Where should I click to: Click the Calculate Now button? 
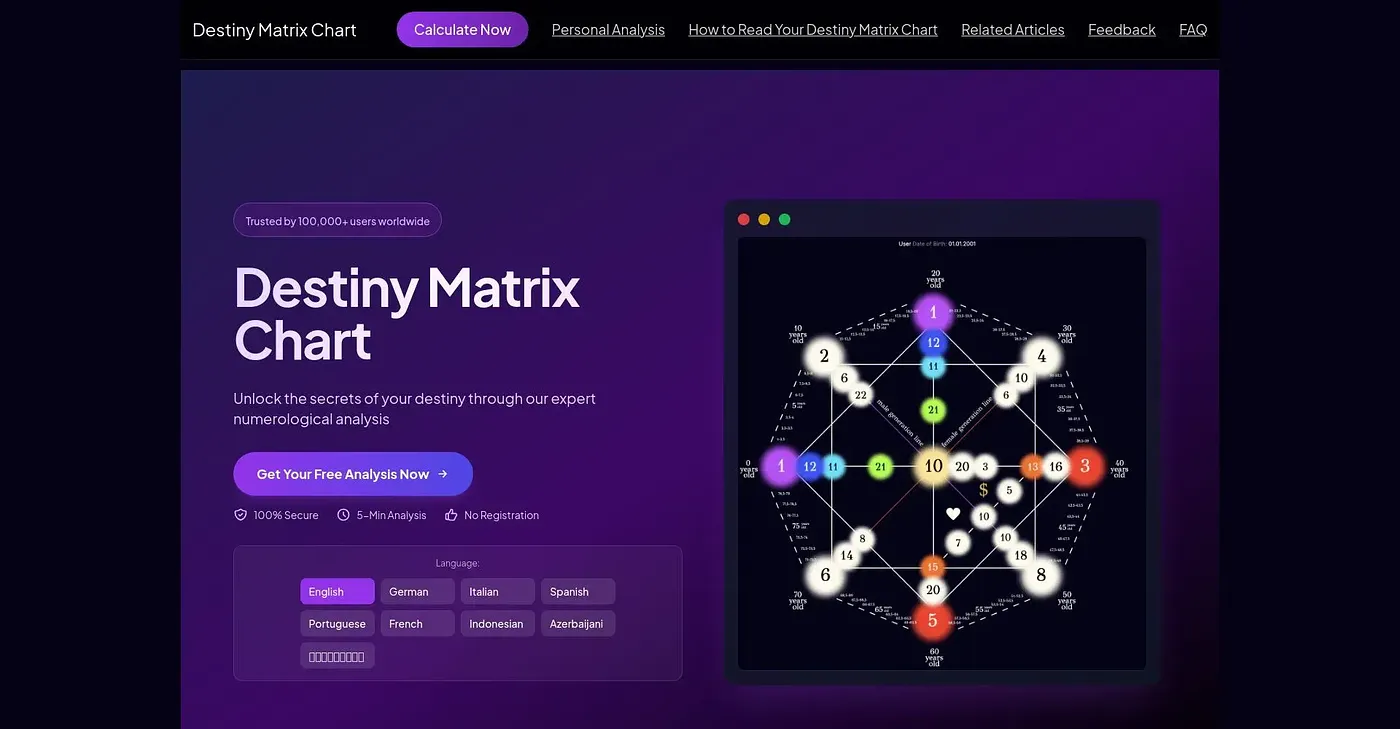coord(462,30)
